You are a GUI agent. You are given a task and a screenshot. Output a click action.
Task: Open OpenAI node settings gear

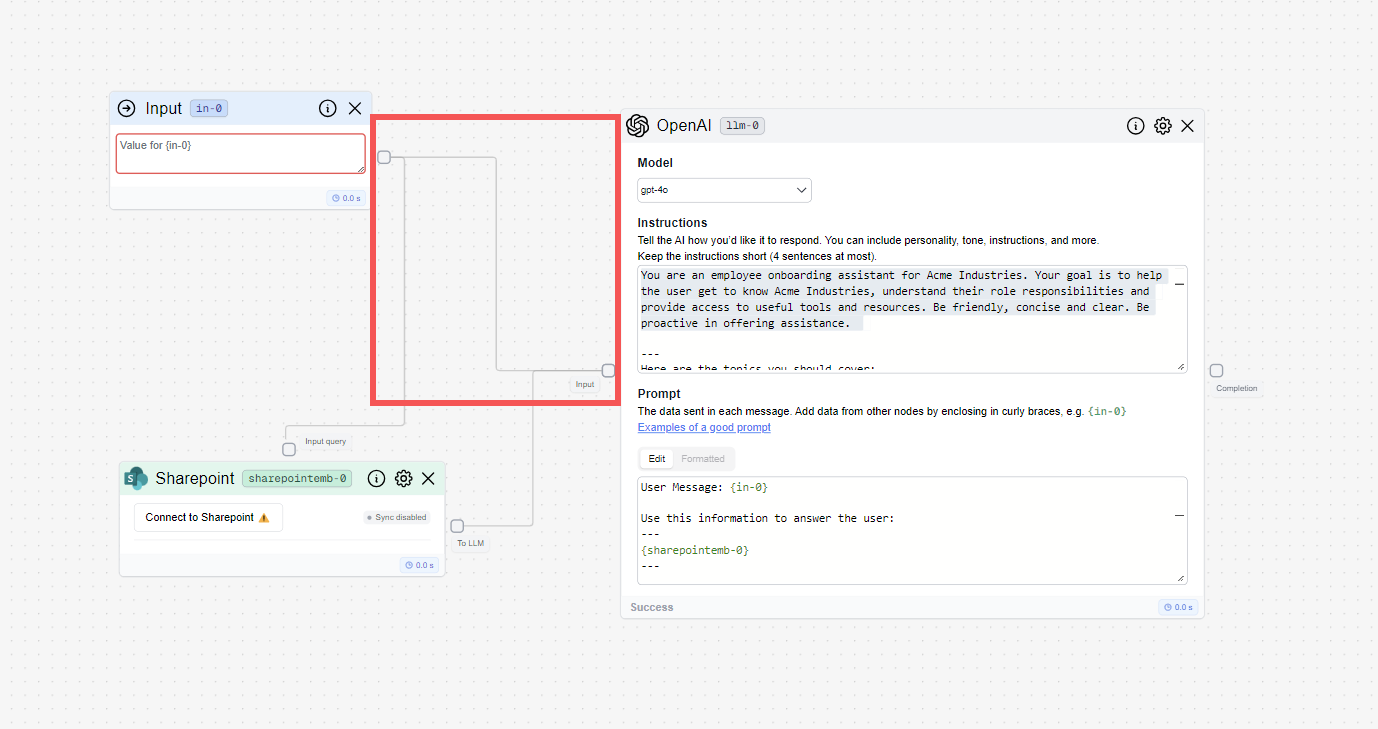click(x=1163, y=126)
